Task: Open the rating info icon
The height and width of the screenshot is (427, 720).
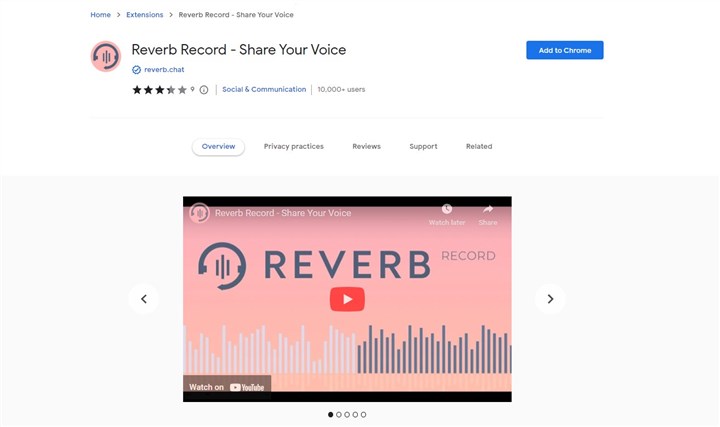Action: point(204,90)
